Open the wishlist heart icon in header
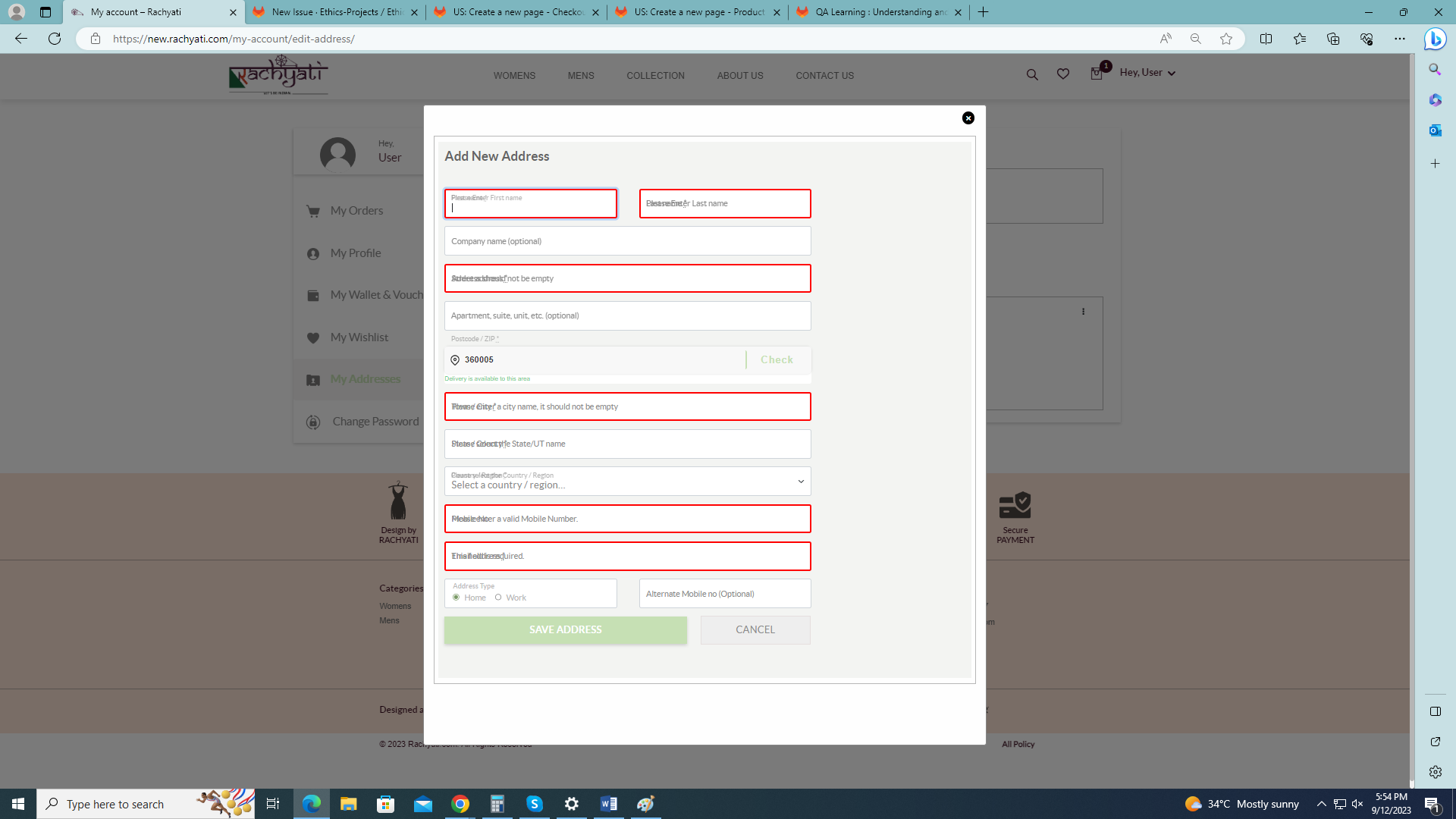Image resolution: width=1456 pixels, height=819 pixels. pos(1063,74)
